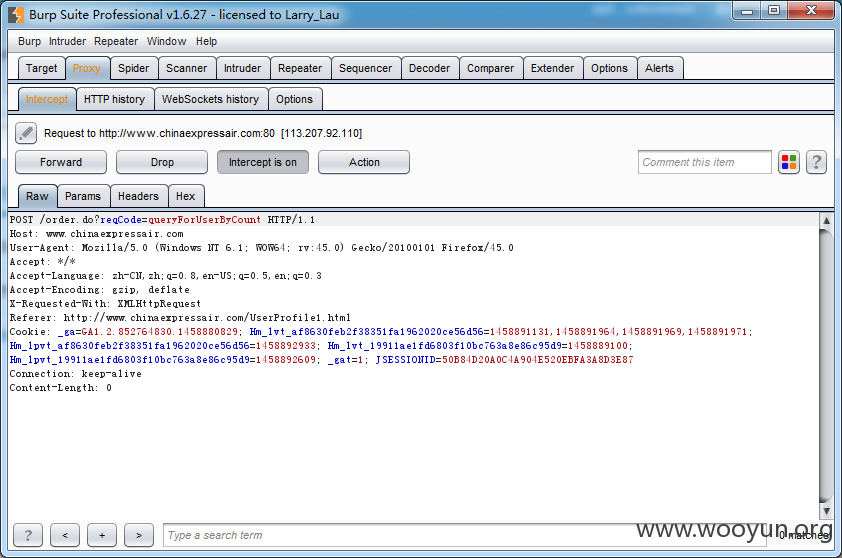Go to previous search match button

tap(65, 535)
